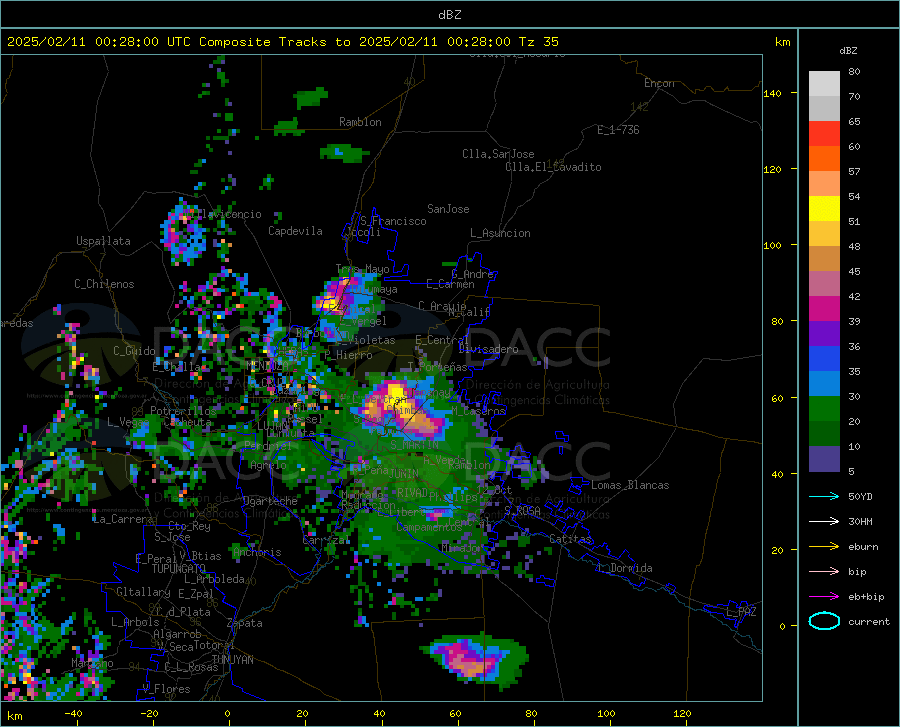Select the yellow eburn arrow symbol
The image size is (900, 727).
[824, 547]
